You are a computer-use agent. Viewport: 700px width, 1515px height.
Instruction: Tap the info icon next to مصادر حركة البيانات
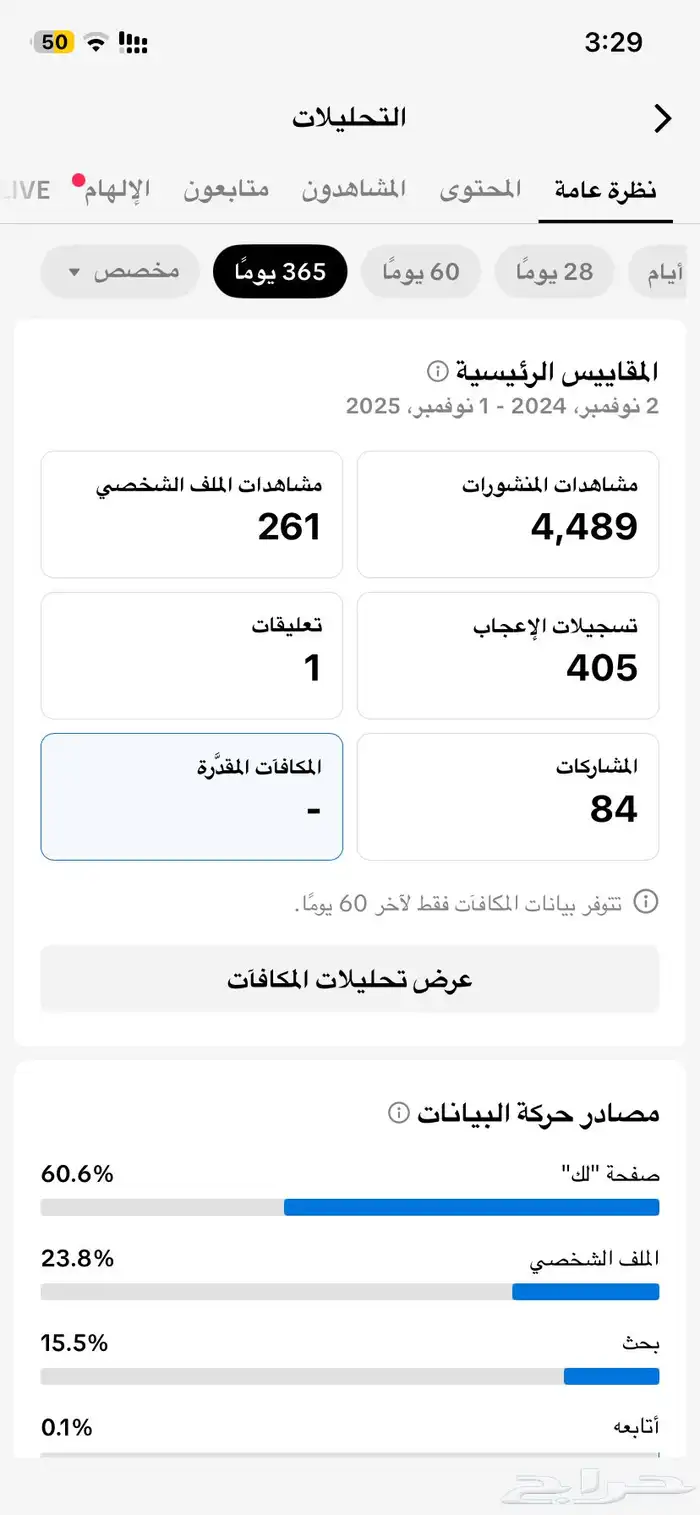point(400,1112)
